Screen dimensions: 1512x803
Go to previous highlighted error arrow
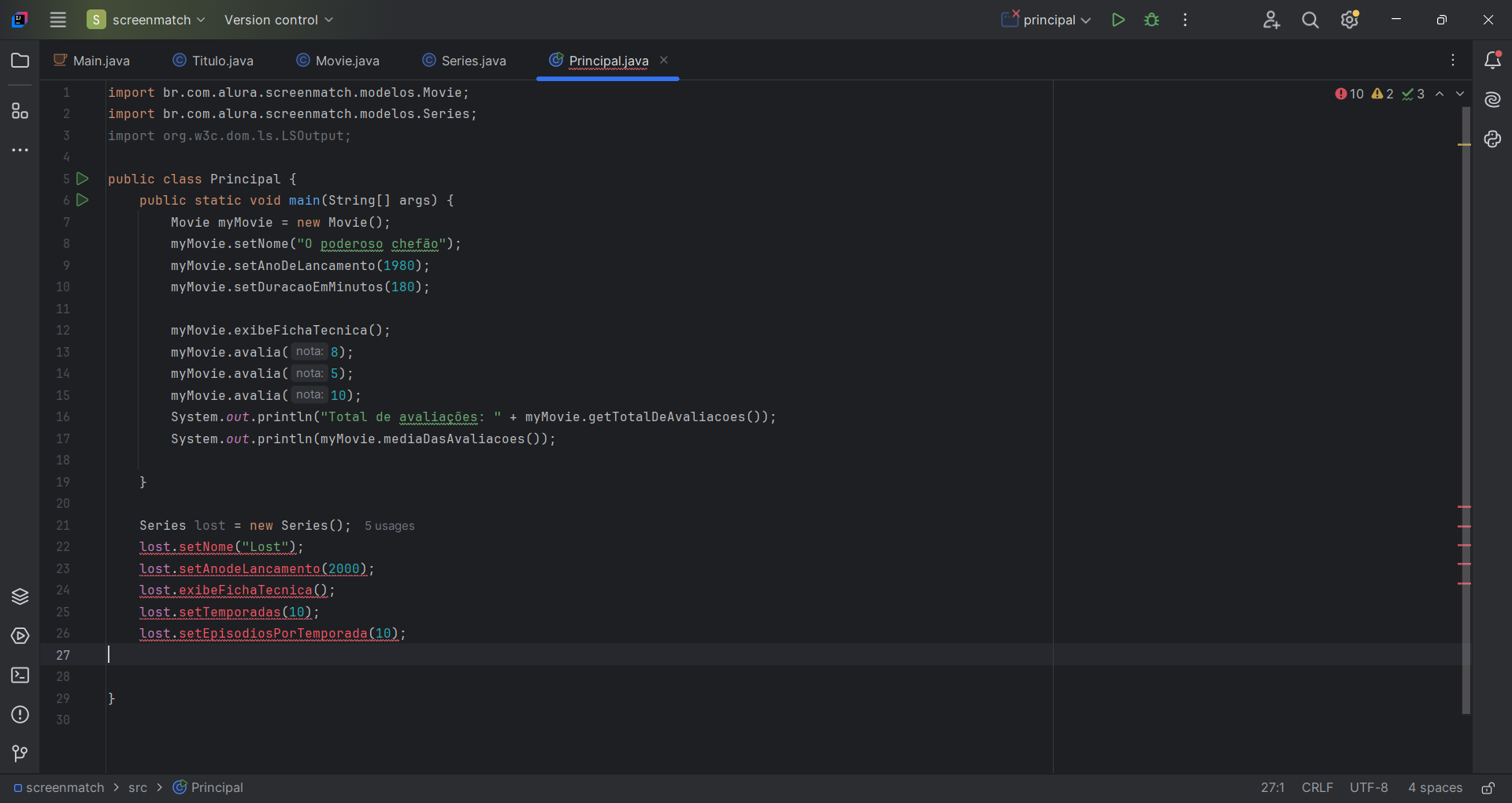point(1440,94)
